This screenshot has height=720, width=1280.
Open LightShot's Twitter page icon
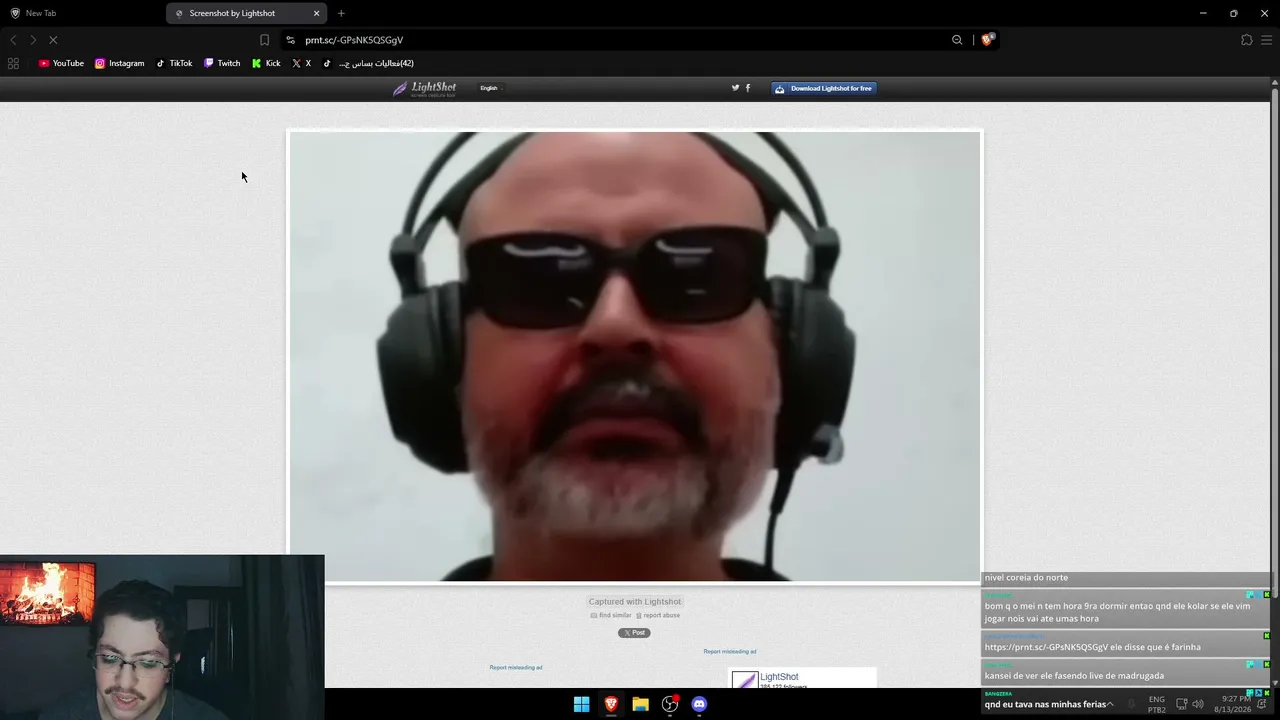pos(735,88)
